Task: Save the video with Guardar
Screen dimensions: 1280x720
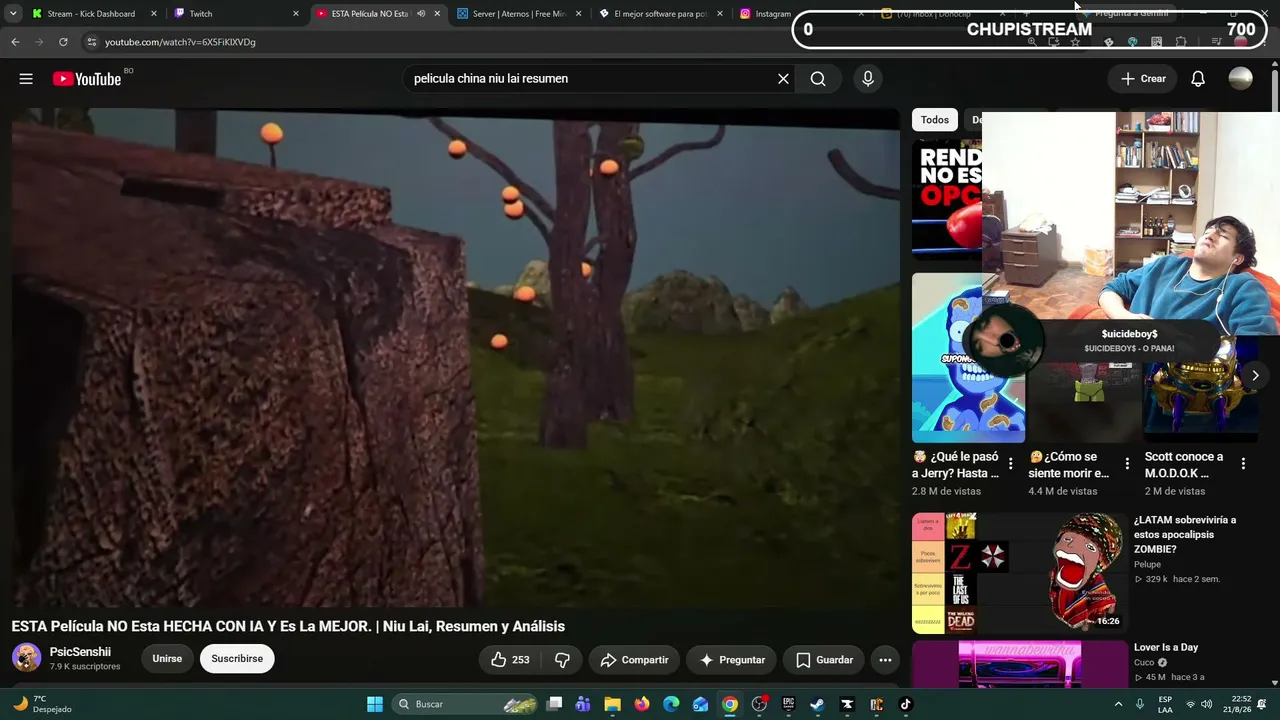Action: (x=824, y=660)
